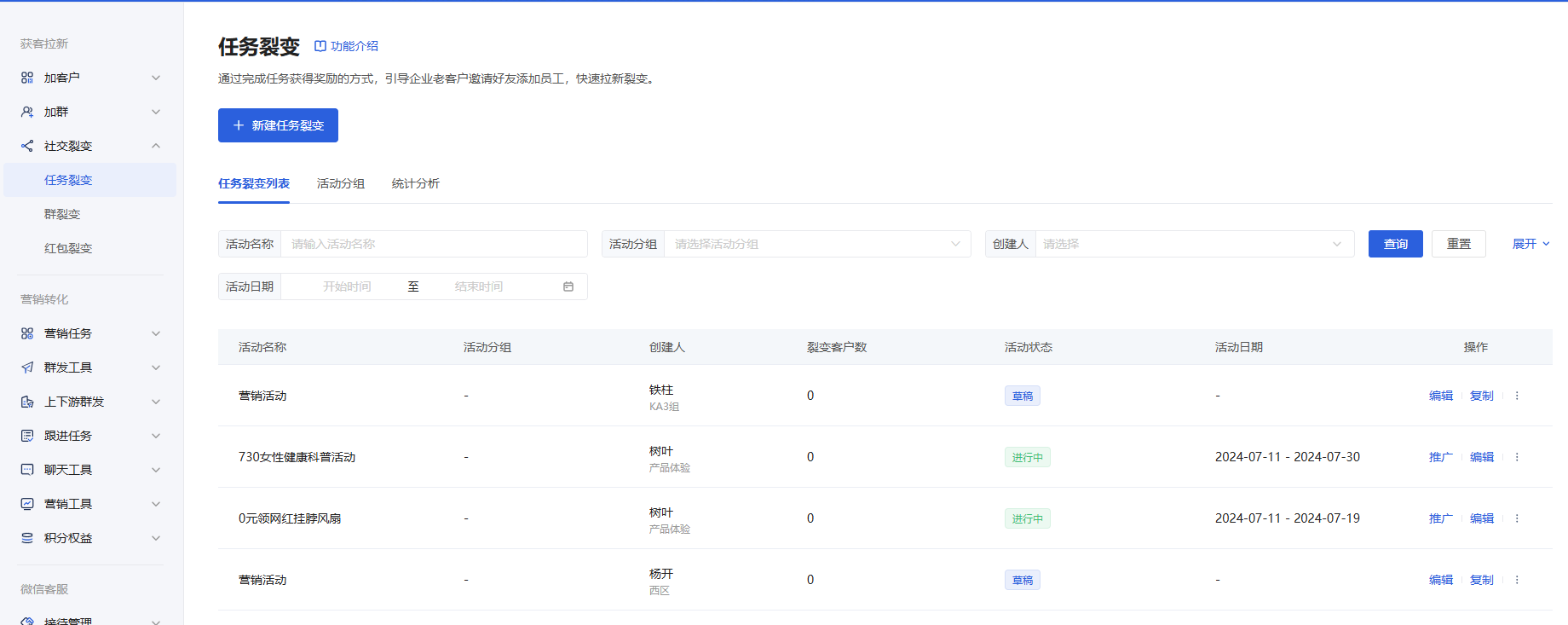The width and height of the screenshot is (1568, 625).
Task: Click the 跟进任务 sidebar icon
Action: [27, 436]
